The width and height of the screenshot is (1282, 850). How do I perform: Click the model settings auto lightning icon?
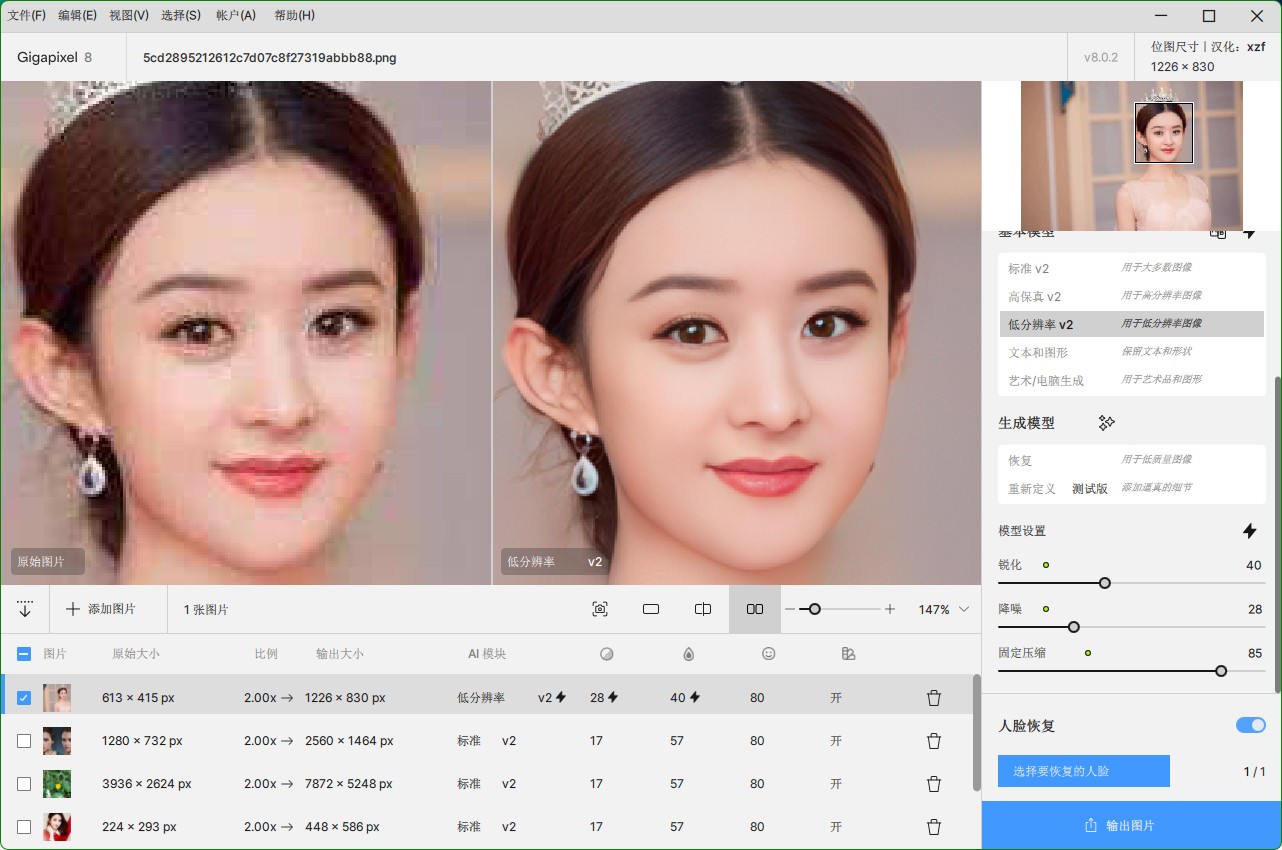[1250, 531]
